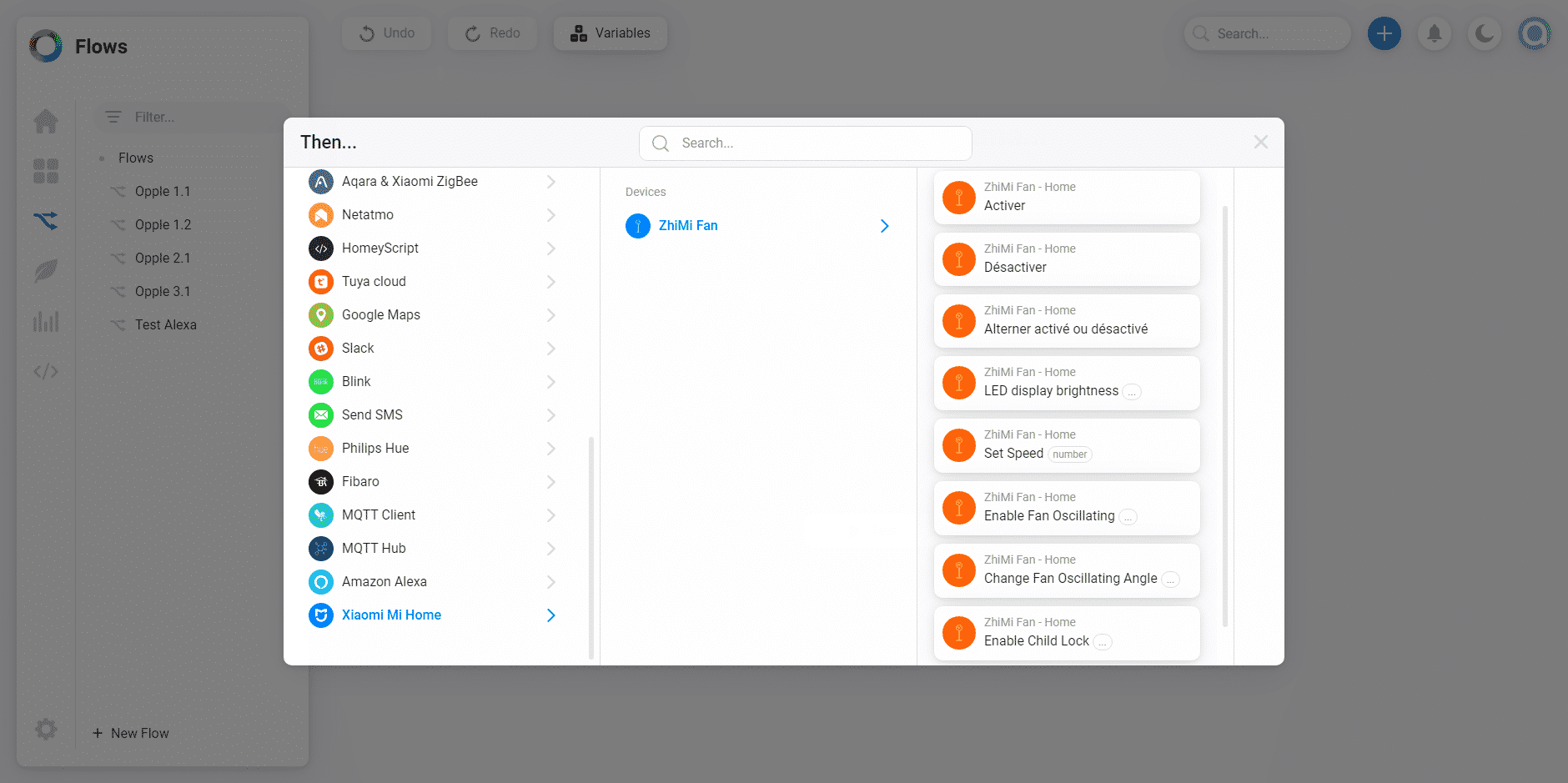Click the Fibaro app icon
Screen dimensions: 1568x783
click(x=321, y=482)
